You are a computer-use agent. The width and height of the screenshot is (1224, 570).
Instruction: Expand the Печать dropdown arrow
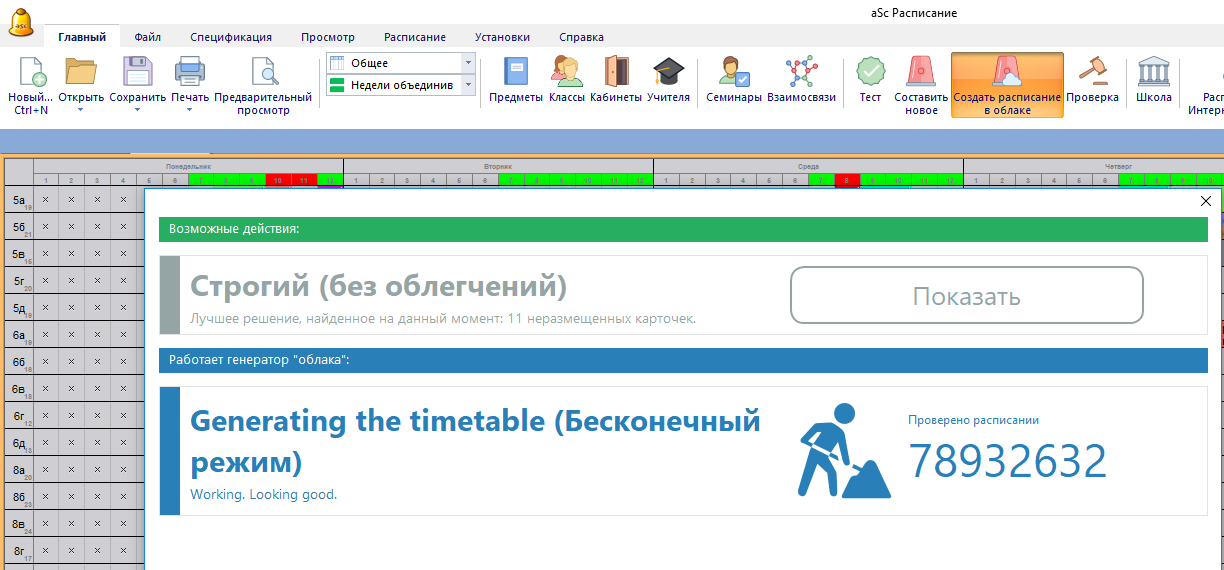click(189, 110)
